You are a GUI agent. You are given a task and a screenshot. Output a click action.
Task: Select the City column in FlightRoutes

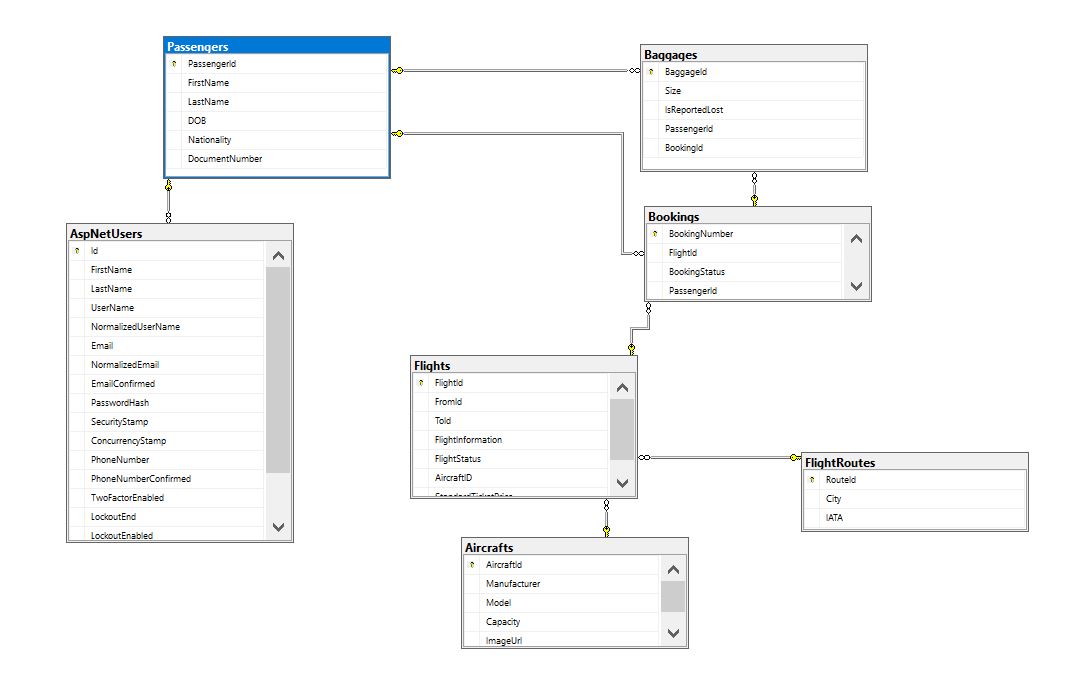tap(915, 499)
